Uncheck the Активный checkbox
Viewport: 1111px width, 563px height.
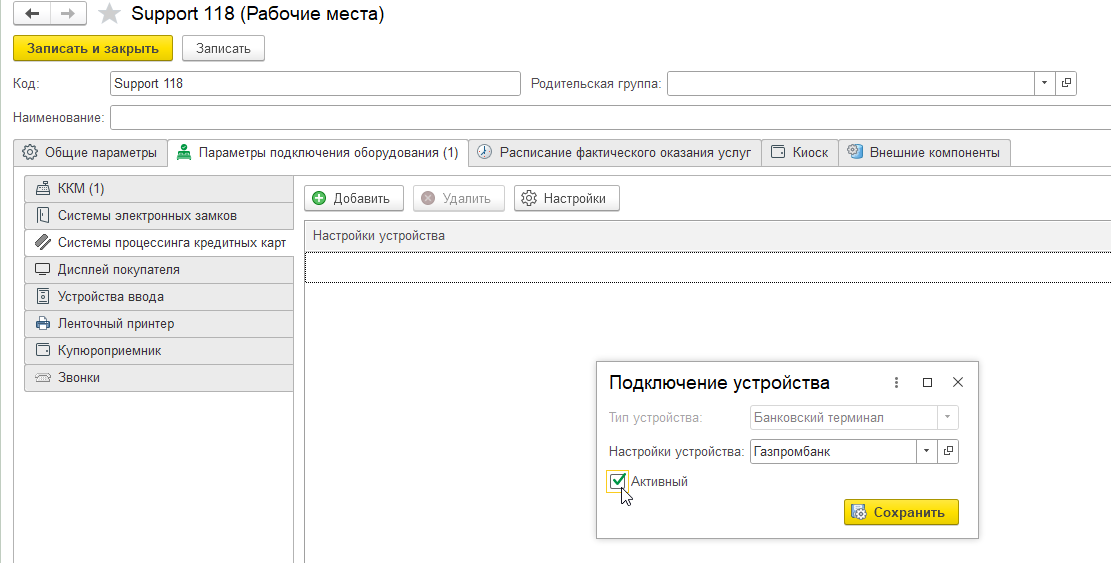[618, 482]
